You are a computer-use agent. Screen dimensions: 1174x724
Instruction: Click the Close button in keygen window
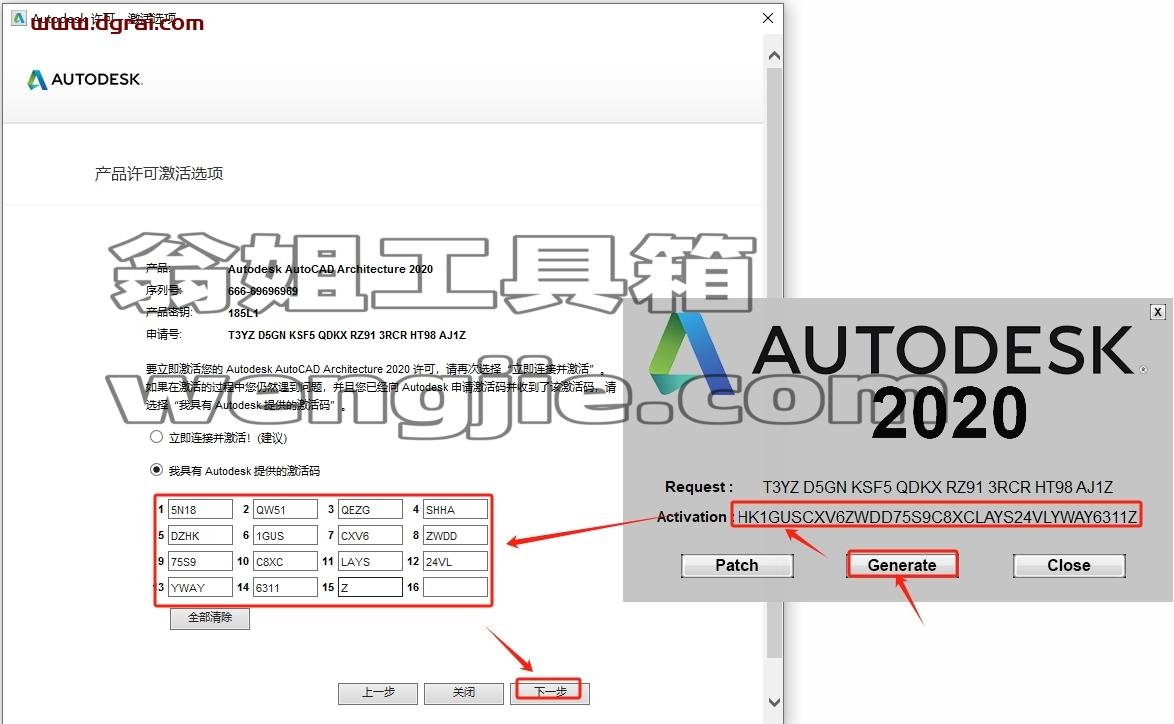(x=1069, y=565)
